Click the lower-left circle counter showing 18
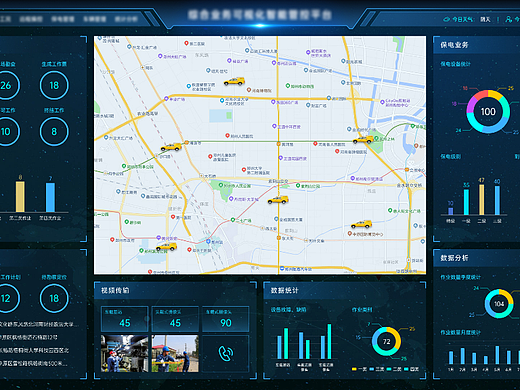 pyautogui.click(x=54, y=298)
